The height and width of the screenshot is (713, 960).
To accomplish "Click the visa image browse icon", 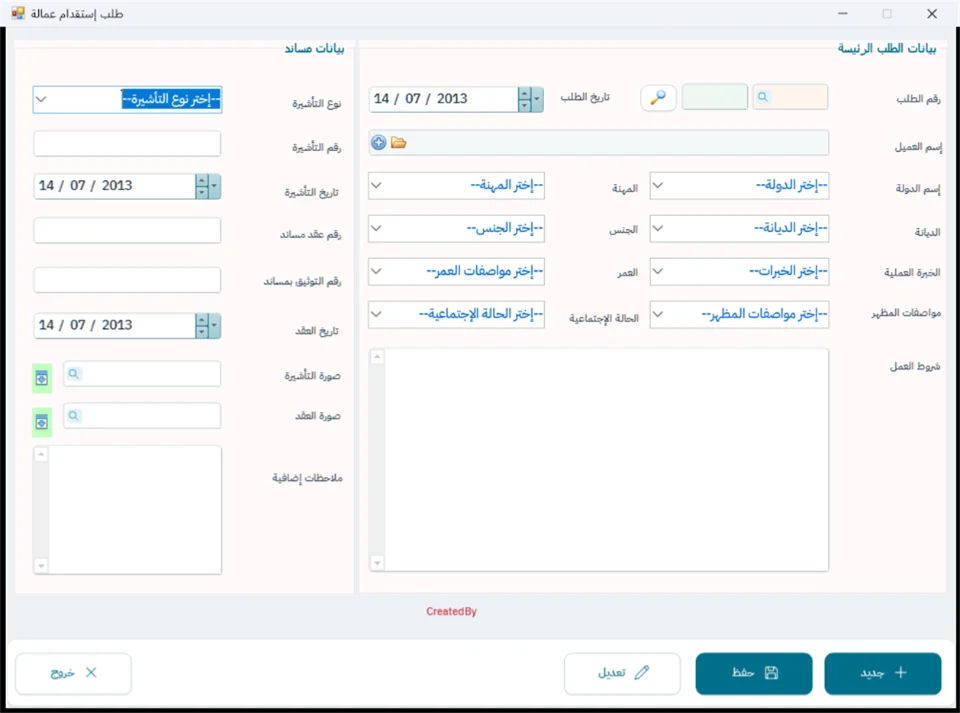I will click(x=42, y=379).
